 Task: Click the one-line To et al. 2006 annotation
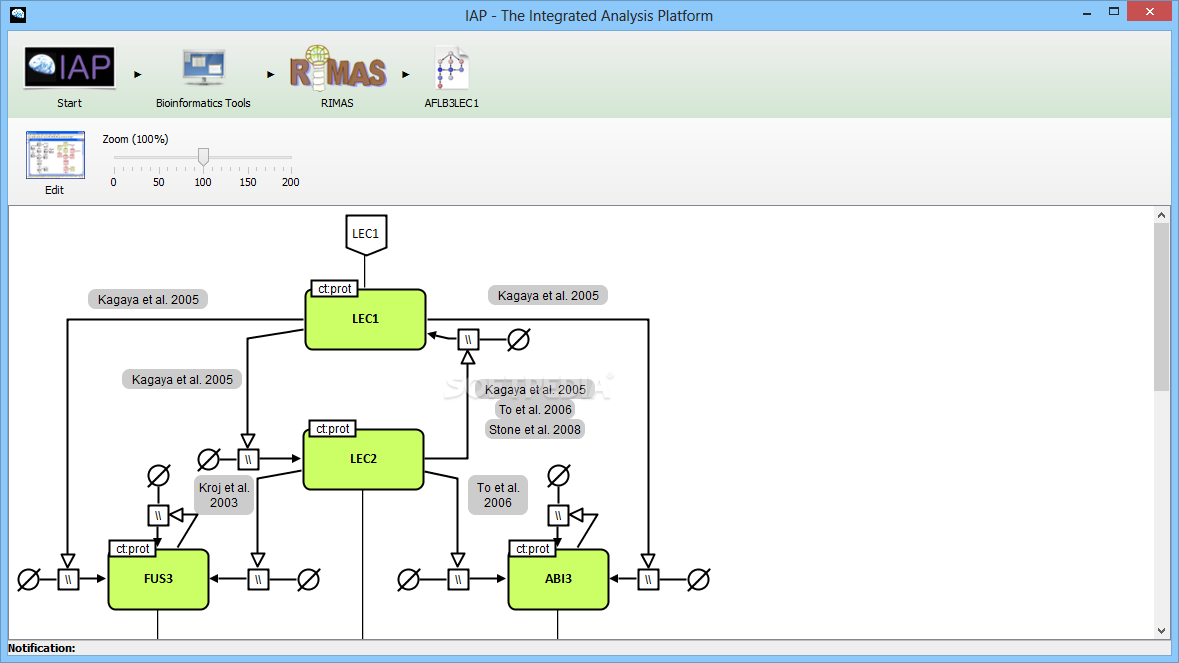coord(535,410)
